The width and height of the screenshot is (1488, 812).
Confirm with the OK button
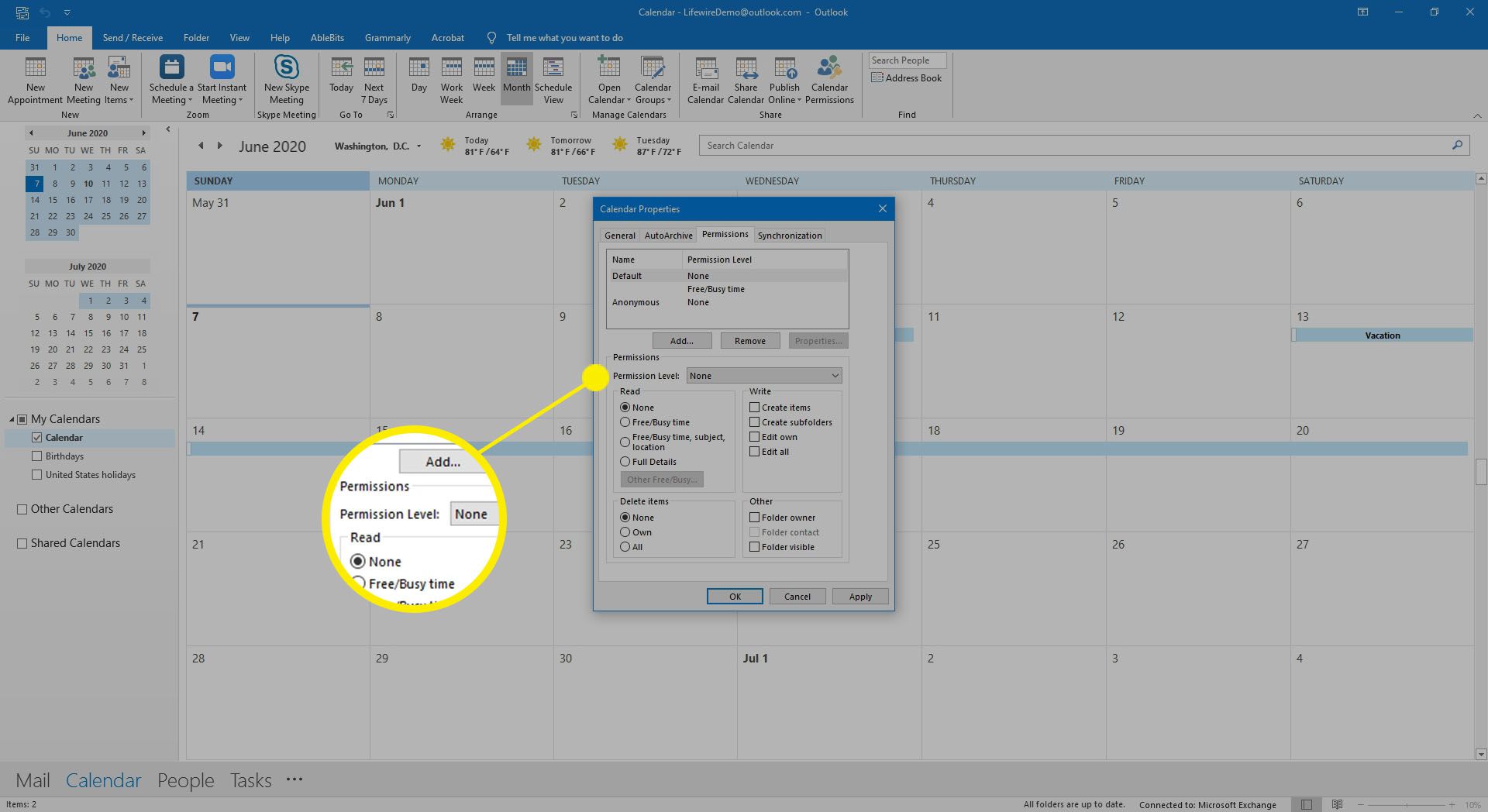(x=735, y=597)
